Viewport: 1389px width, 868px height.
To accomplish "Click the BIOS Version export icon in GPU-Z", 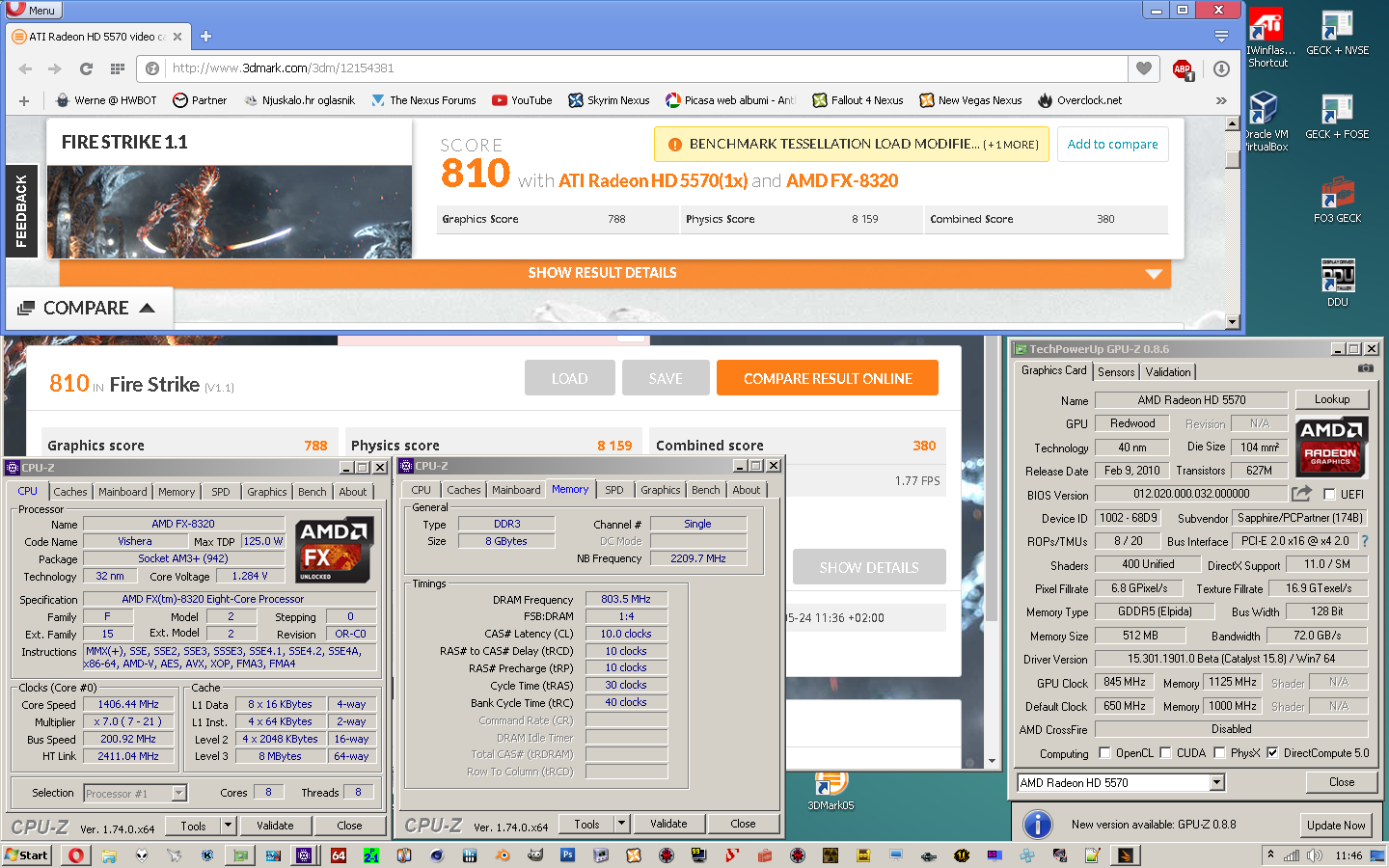I will (1301, 494).
